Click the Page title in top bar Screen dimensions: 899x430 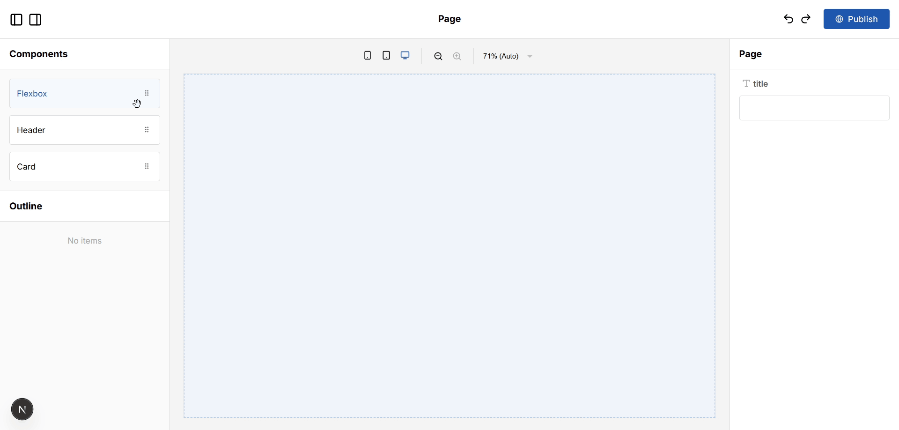[x=450, y=19]
